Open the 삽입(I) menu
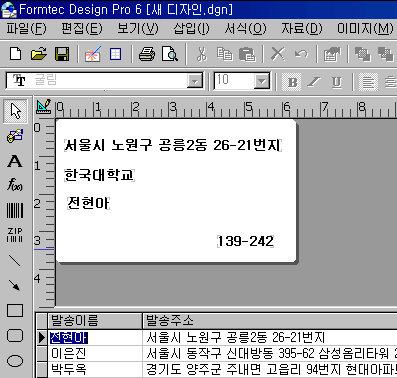This screenshot has width=397, height=378. click(x=192, y=28)
